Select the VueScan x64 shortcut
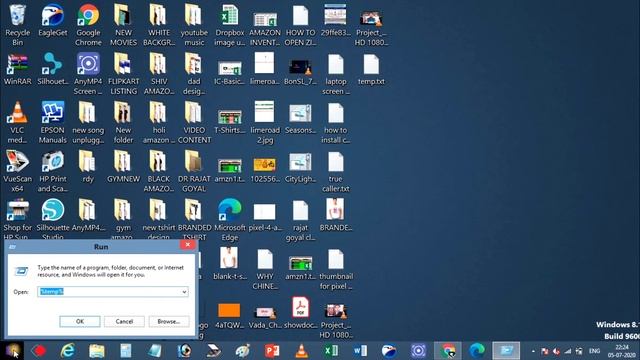 [17, 171]
